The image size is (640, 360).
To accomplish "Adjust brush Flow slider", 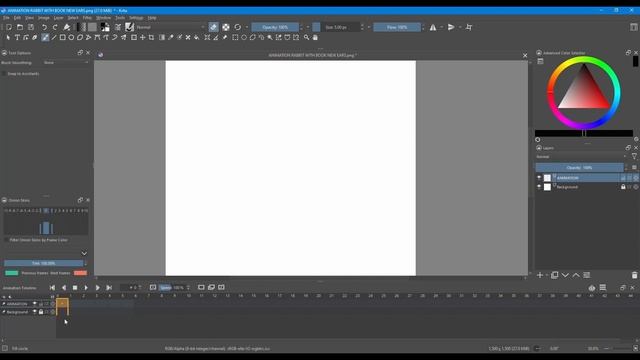I will (x=397, y=27).
